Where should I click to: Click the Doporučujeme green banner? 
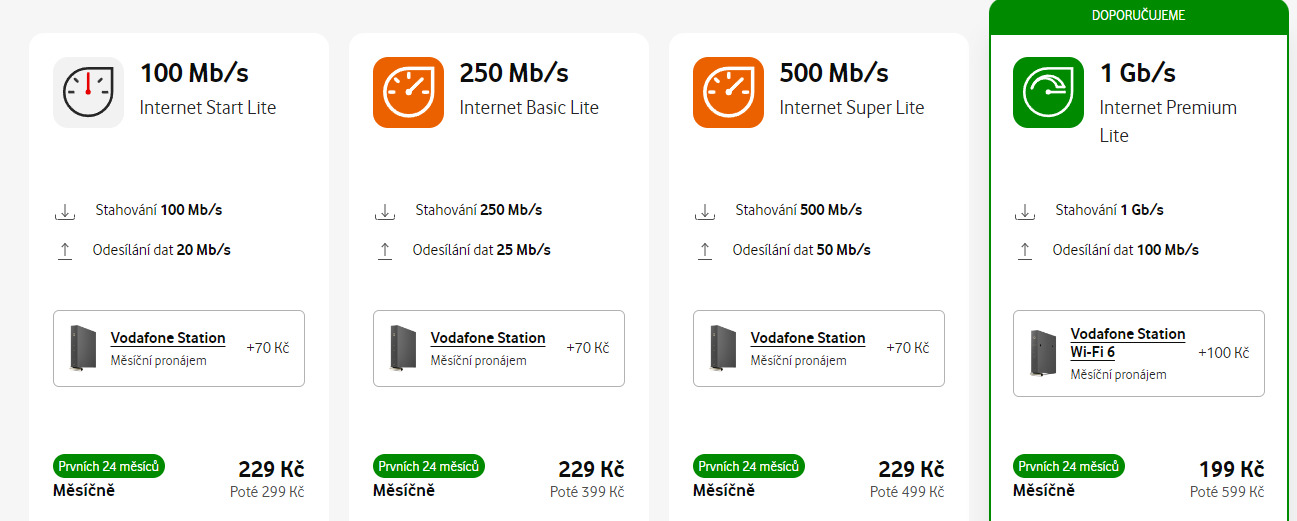tap(1138, 17)
